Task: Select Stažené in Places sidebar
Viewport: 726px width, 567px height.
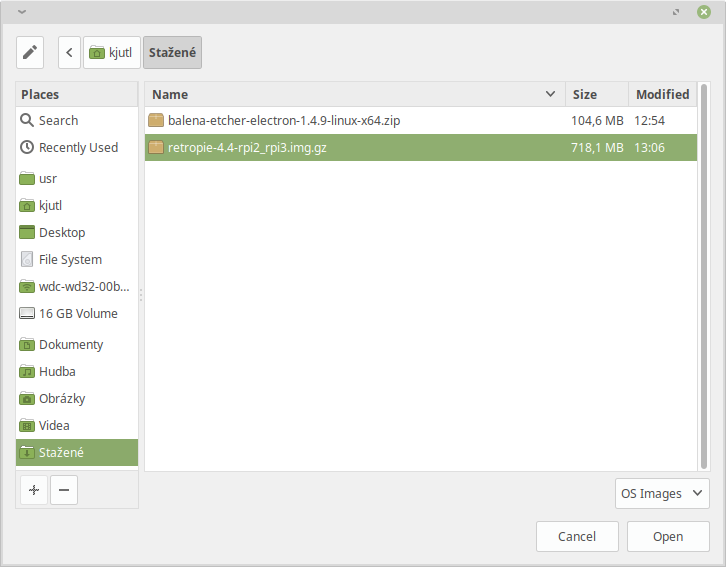Action: 77,452
